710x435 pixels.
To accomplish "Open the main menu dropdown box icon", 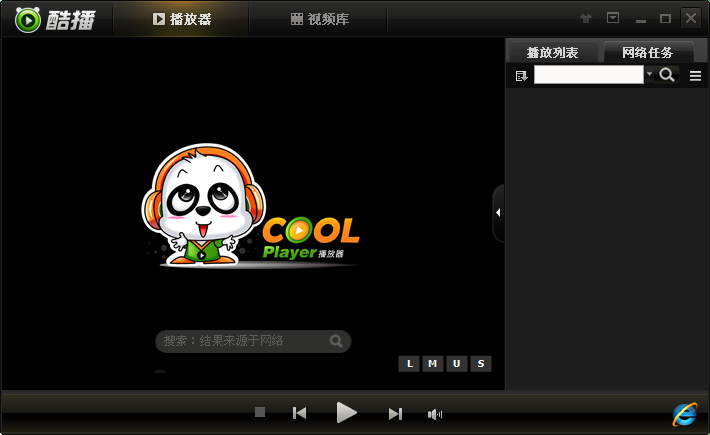I will pos(613,18).
